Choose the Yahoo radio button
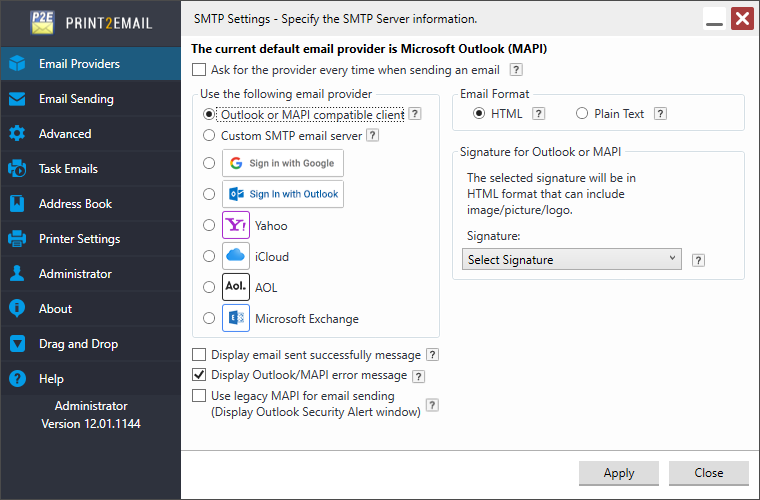Screen dimensions: 760x500 [209, 225]
